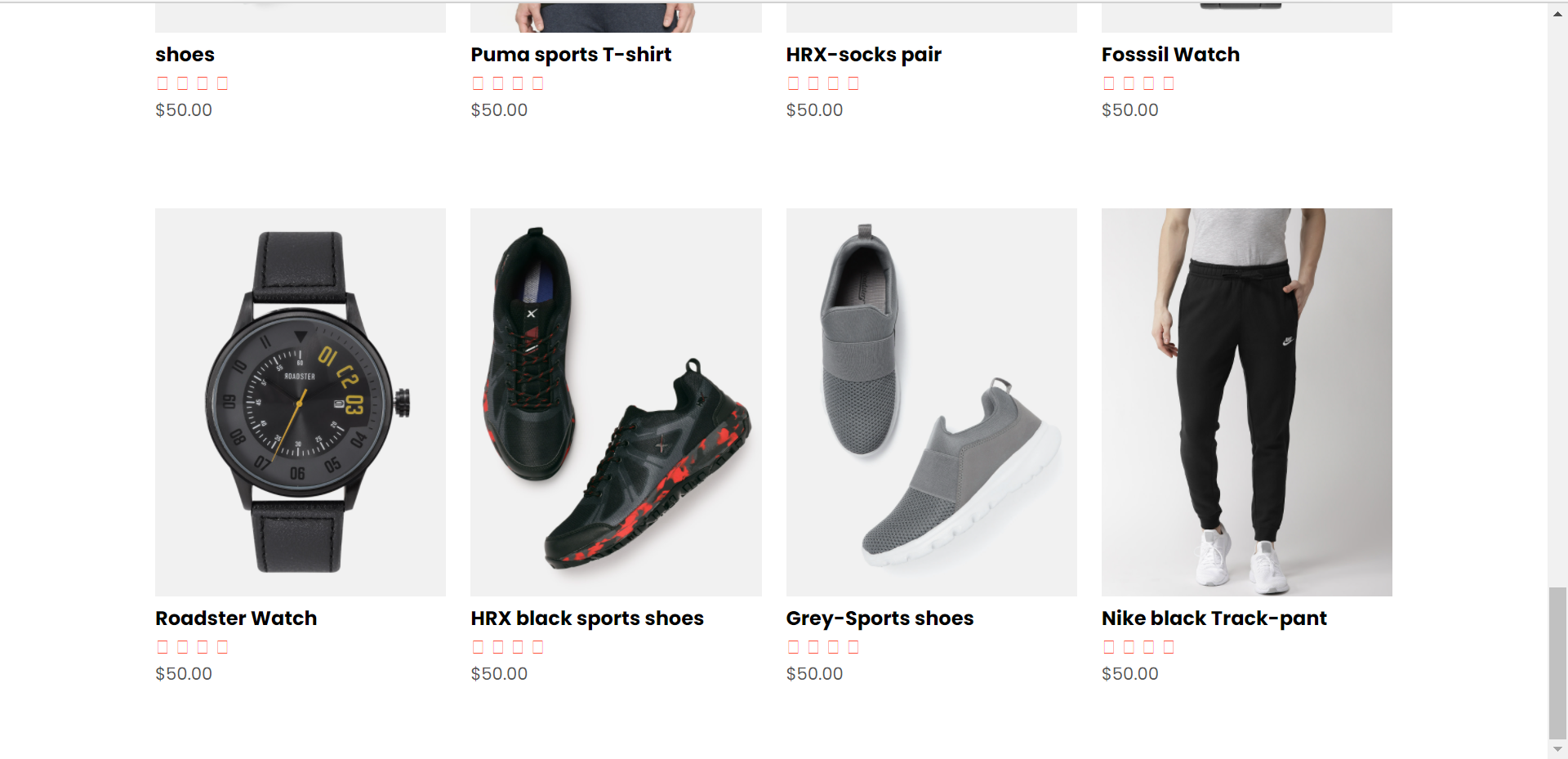The height and width of the screenshot is (759, 1568).
Task: Click the Nike black Track-pant title
Action: tap(1214, 618)
